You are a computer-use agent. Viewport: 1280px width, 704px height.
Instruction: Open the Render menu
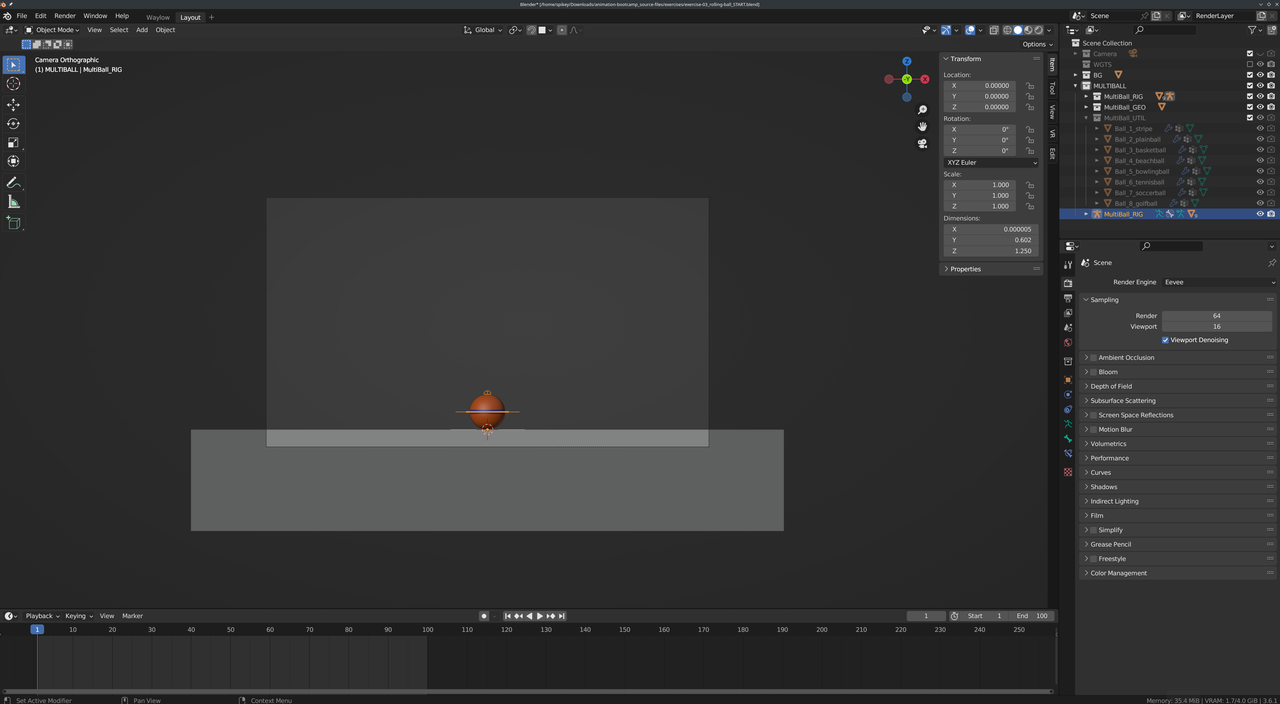[x=64, y=15]
